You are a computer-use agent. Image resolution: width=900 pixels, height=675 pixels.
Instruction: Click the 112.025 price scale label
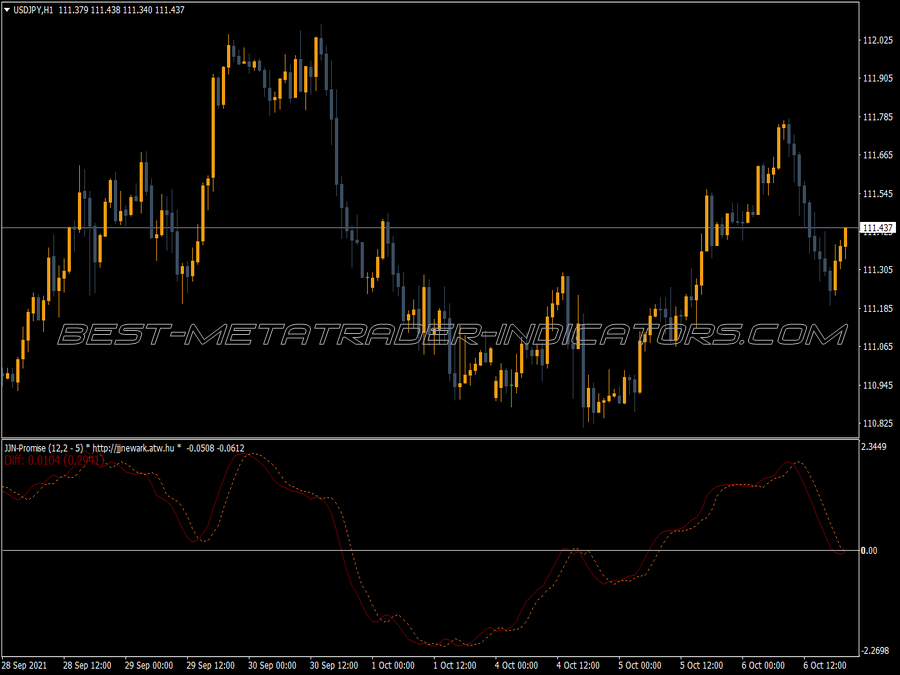click(878, 40)
